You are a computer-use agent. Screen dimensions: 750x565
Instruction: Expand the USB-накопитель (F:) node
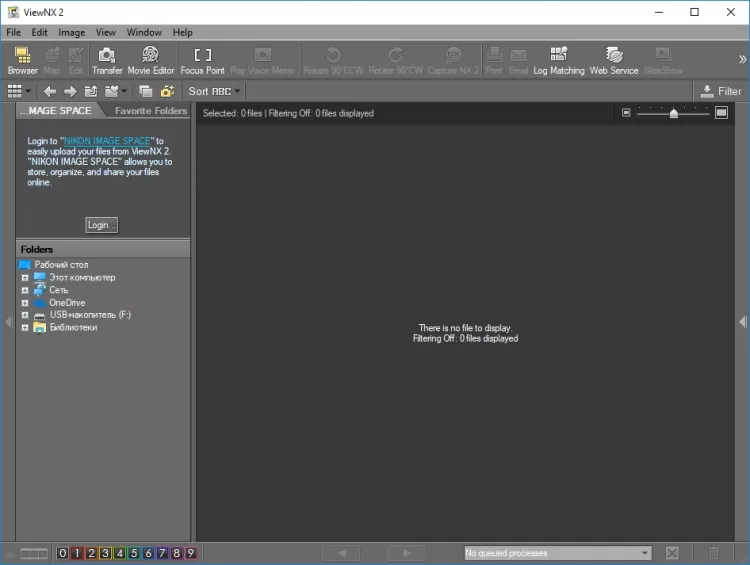(25, 315)
